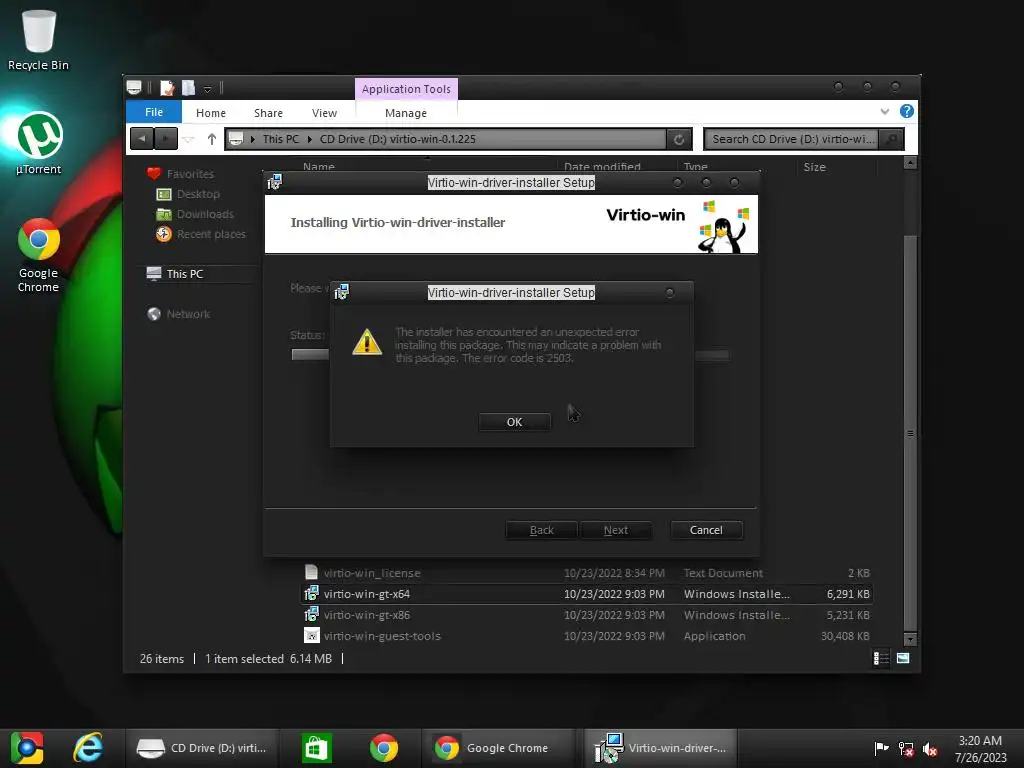Open the Manage ribbon tab
Viewport: 1024px width, 768px height.
point(406,112)
